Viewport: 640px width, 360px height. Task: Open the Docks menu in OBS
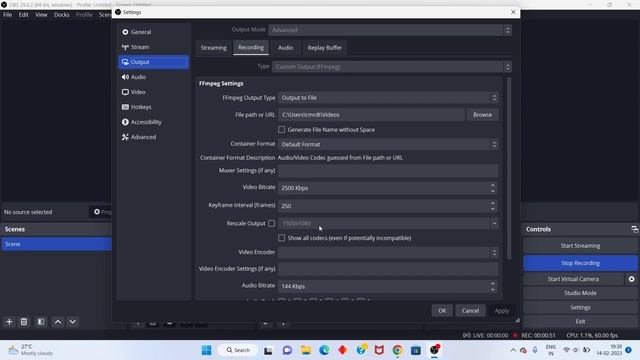click(62, 15)
